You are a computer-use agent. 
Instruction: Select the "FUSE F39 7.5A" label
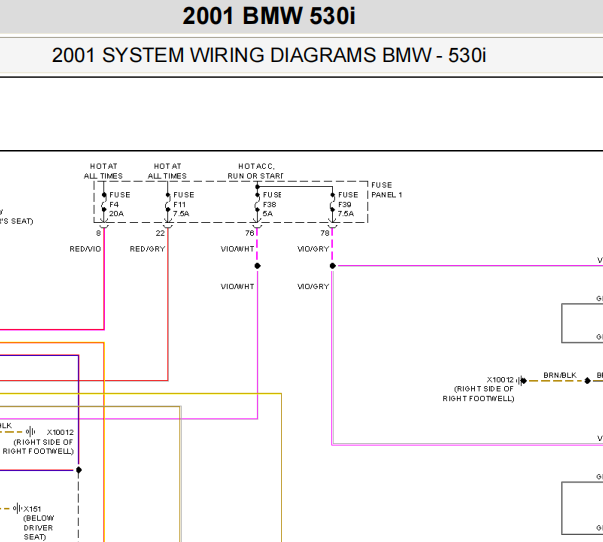coord(348,204)
